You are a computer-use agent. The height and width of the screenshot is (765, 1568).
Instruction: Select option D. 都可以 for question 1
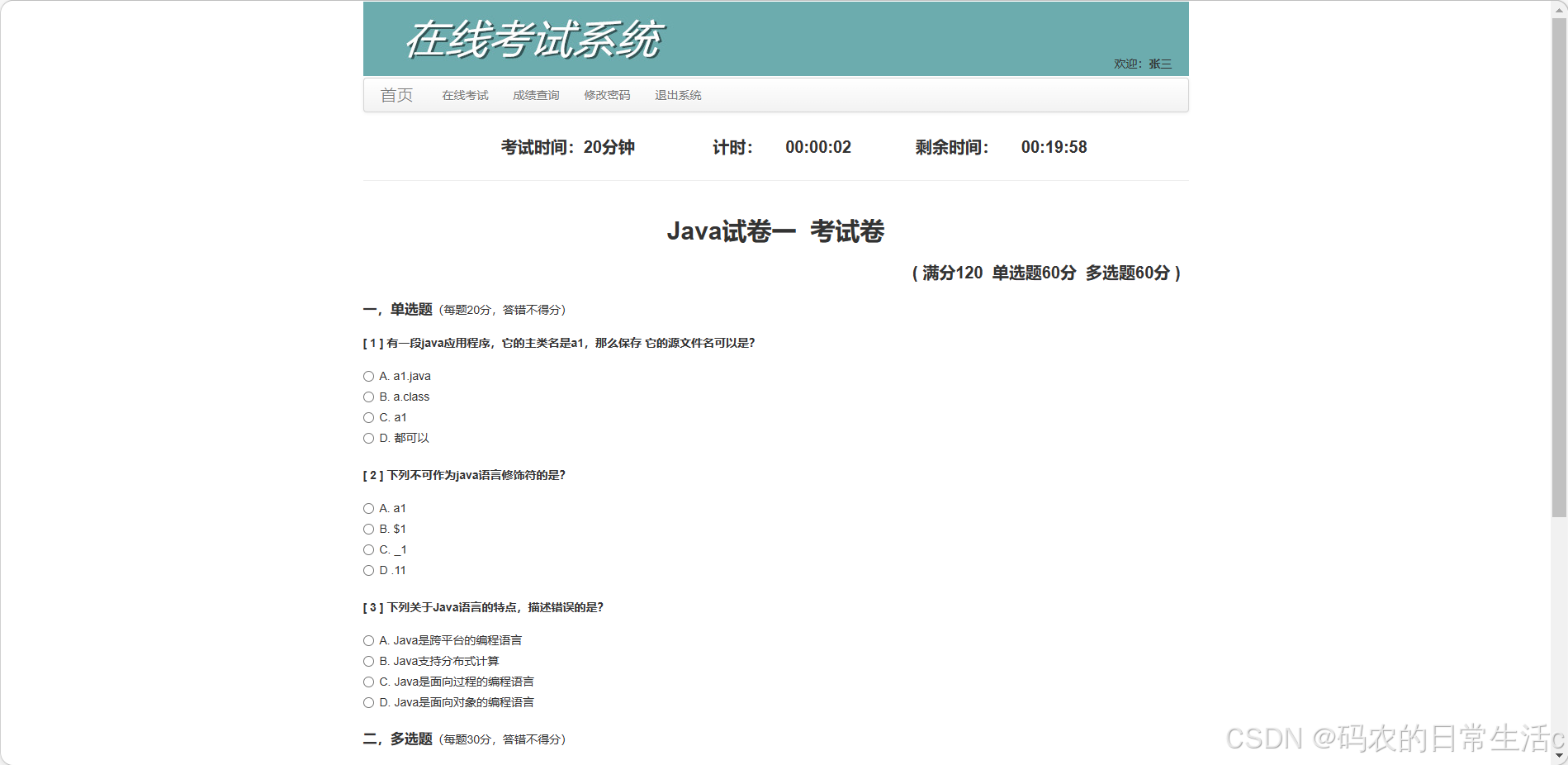(x=368, y=438)
